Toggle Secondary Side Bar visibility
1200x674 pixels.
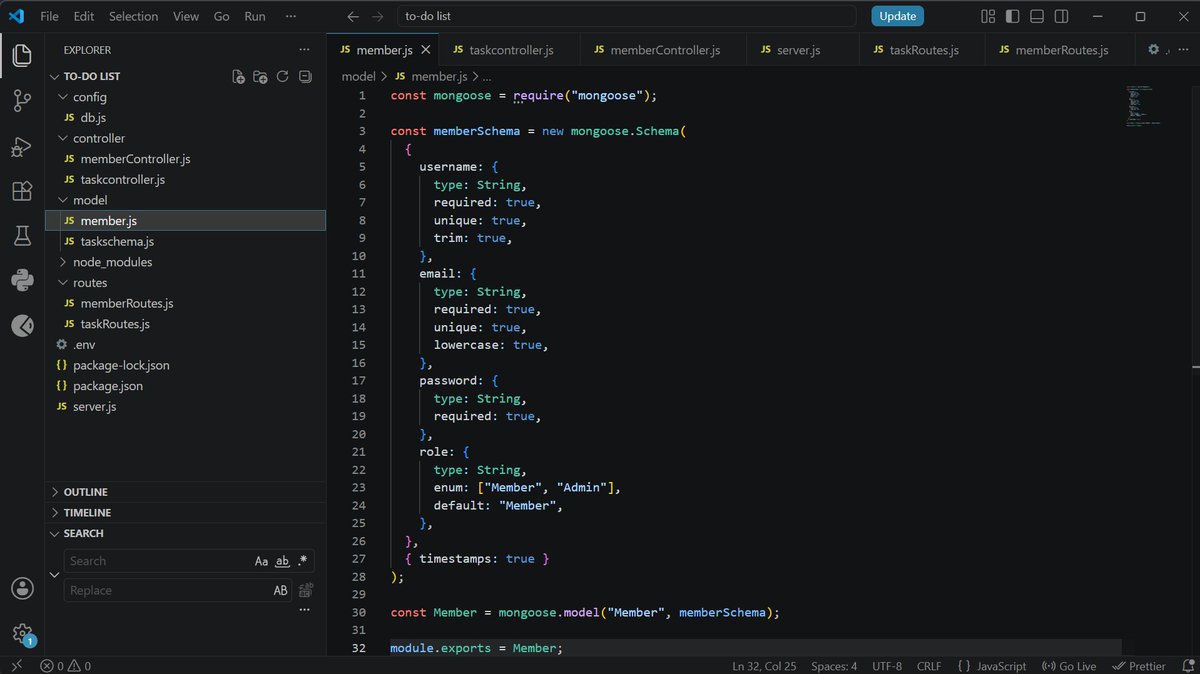(1062, 16)
